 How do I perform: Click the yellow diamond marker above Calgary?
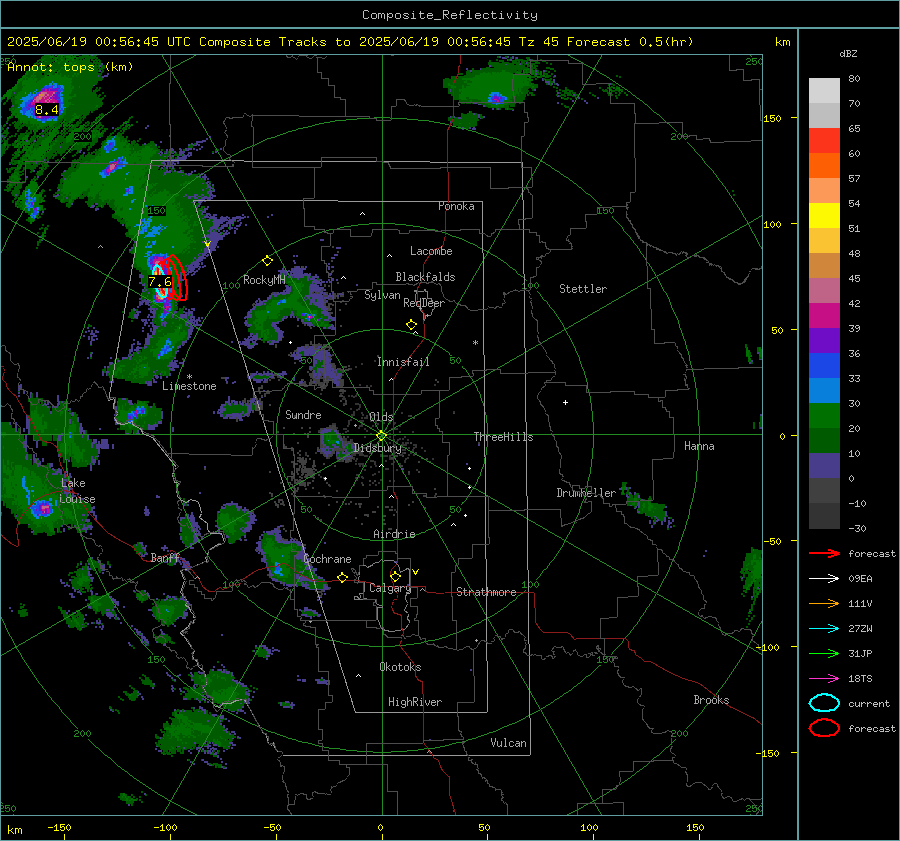(395, 576)
